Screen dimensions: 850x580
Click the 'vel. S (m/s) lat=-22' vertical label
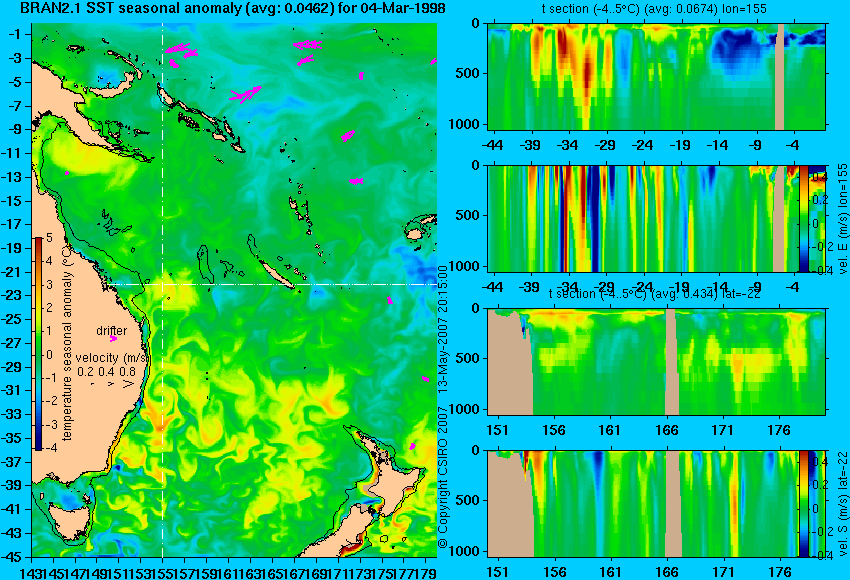coord(842,504)
